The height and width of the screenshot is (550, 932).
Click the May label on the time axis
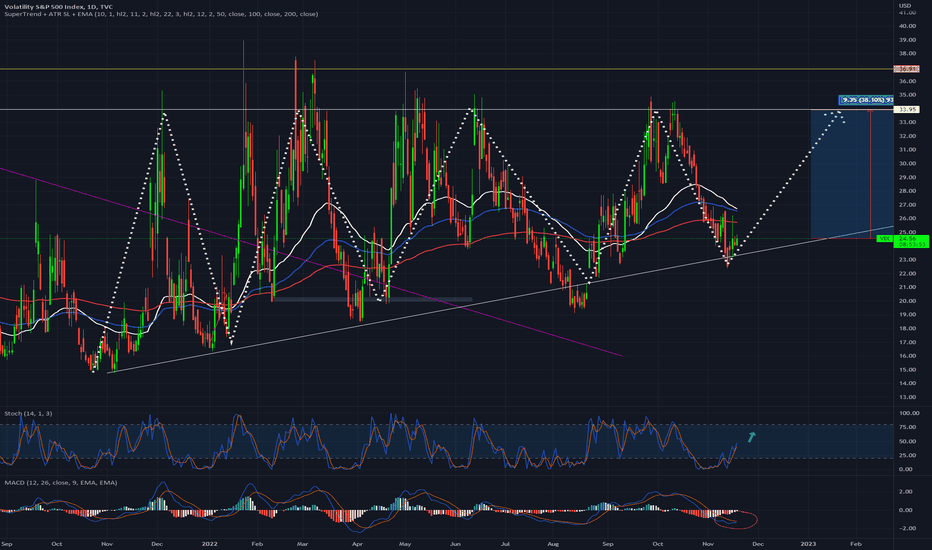click(x=405, y=543)
